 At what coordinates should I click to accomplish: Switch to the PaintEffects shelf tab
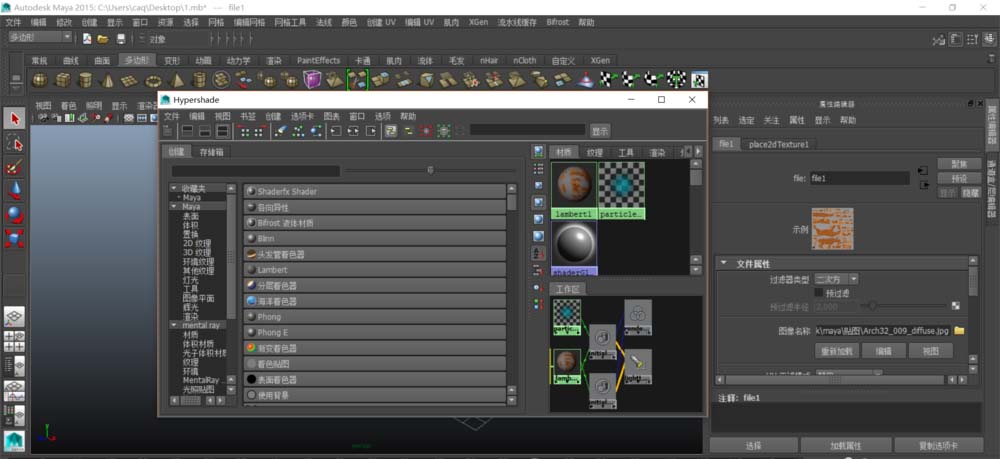pos(318,61)
